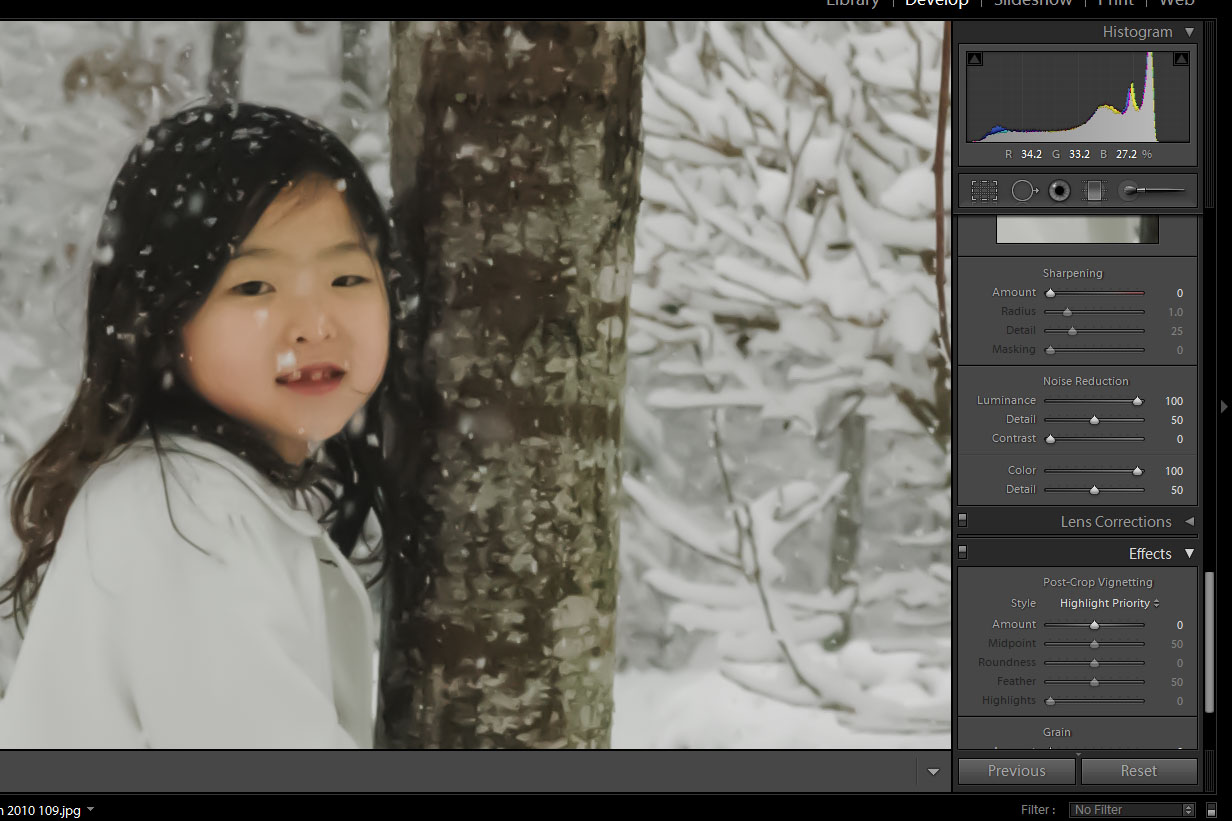Viewport: 1232px width, 821px height.
Task: Select the Spot Removal tool
Action: click(x=1025, y=190)
